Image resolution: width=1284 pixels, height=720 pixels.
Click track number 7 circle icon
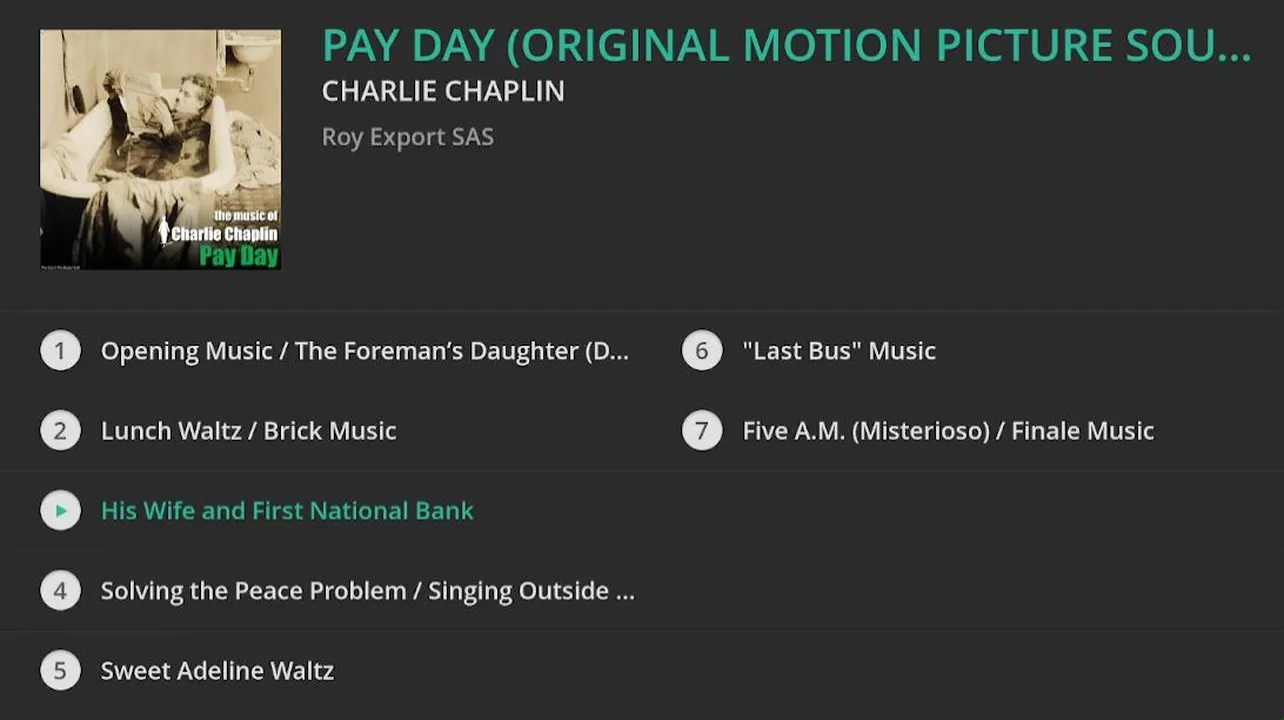tap(702, 431)
